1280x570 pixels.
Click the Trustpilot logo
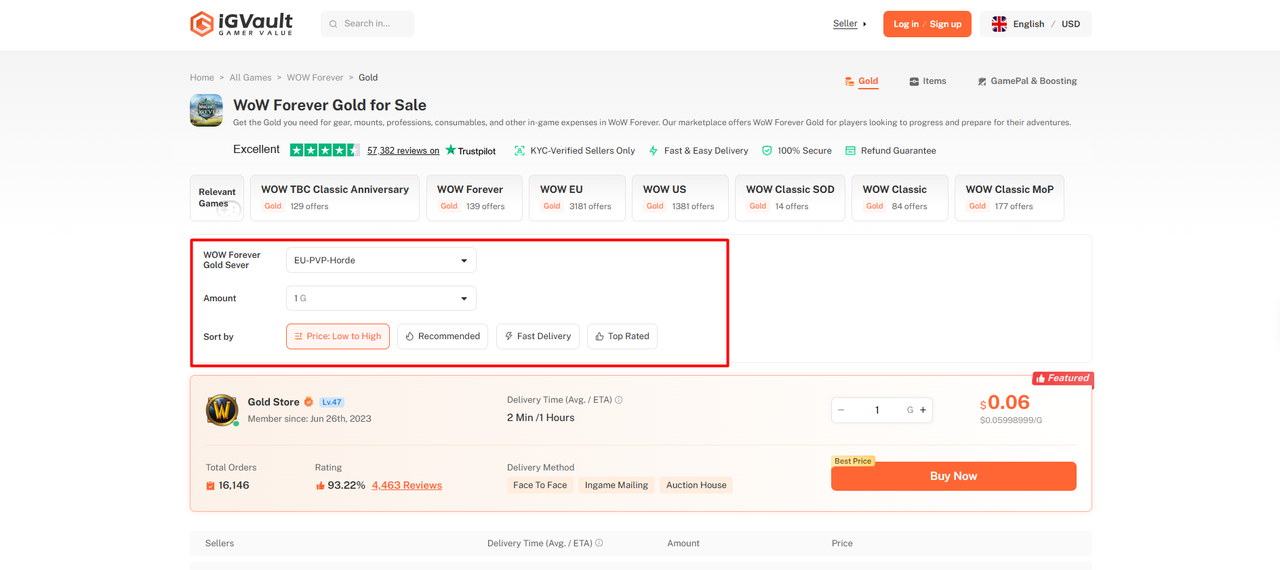(x=470, y=150)
